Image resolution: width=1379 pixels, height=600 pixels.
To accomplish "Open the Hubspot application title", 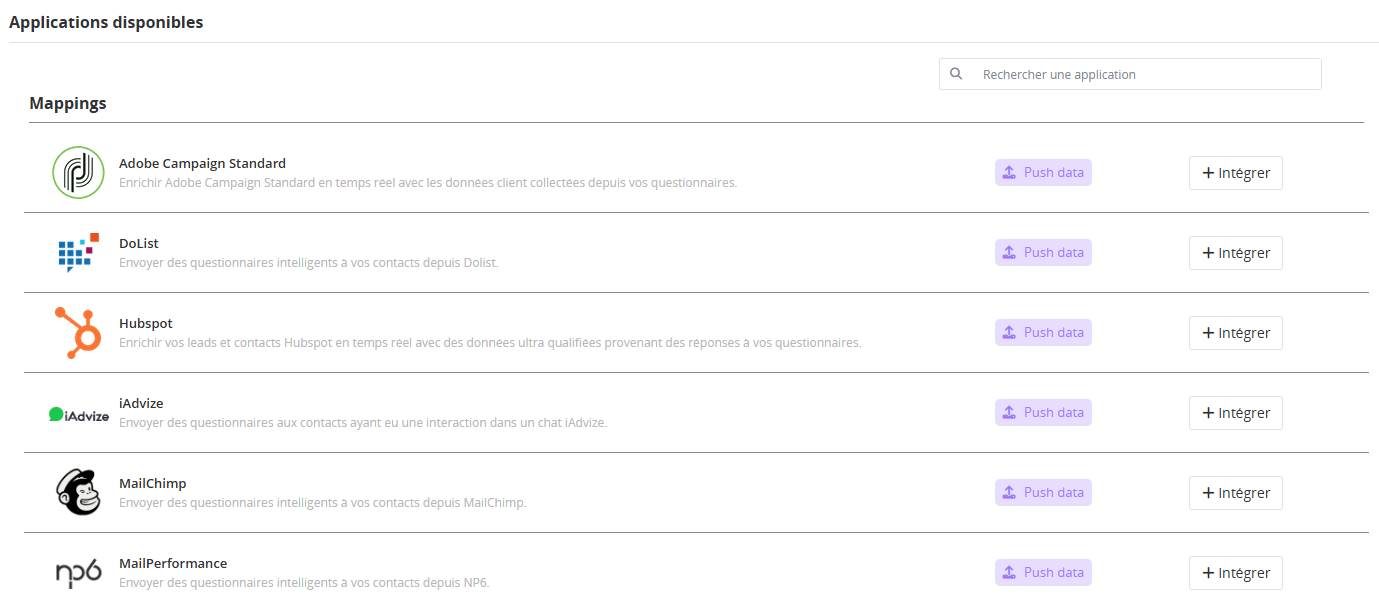I will click(146, 323).
